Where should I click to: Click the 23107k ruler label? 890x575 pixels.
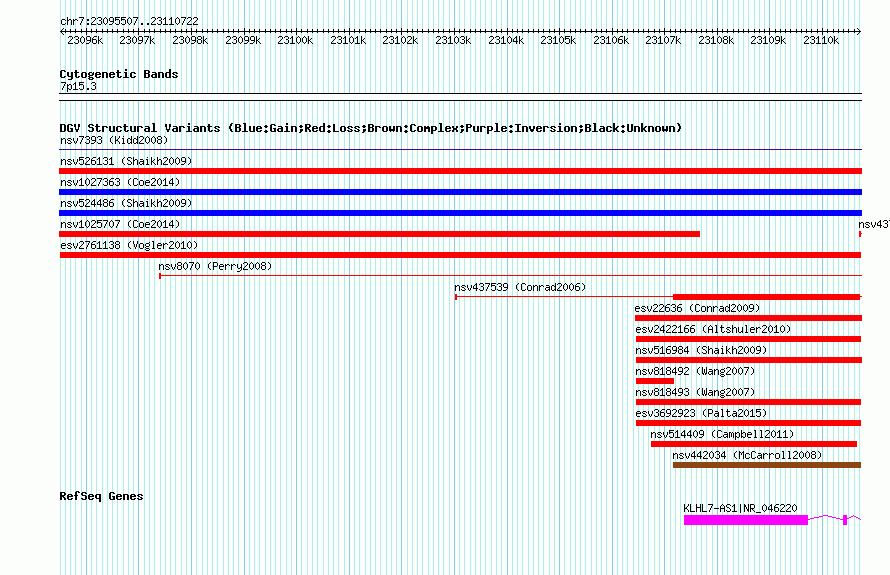663,40
